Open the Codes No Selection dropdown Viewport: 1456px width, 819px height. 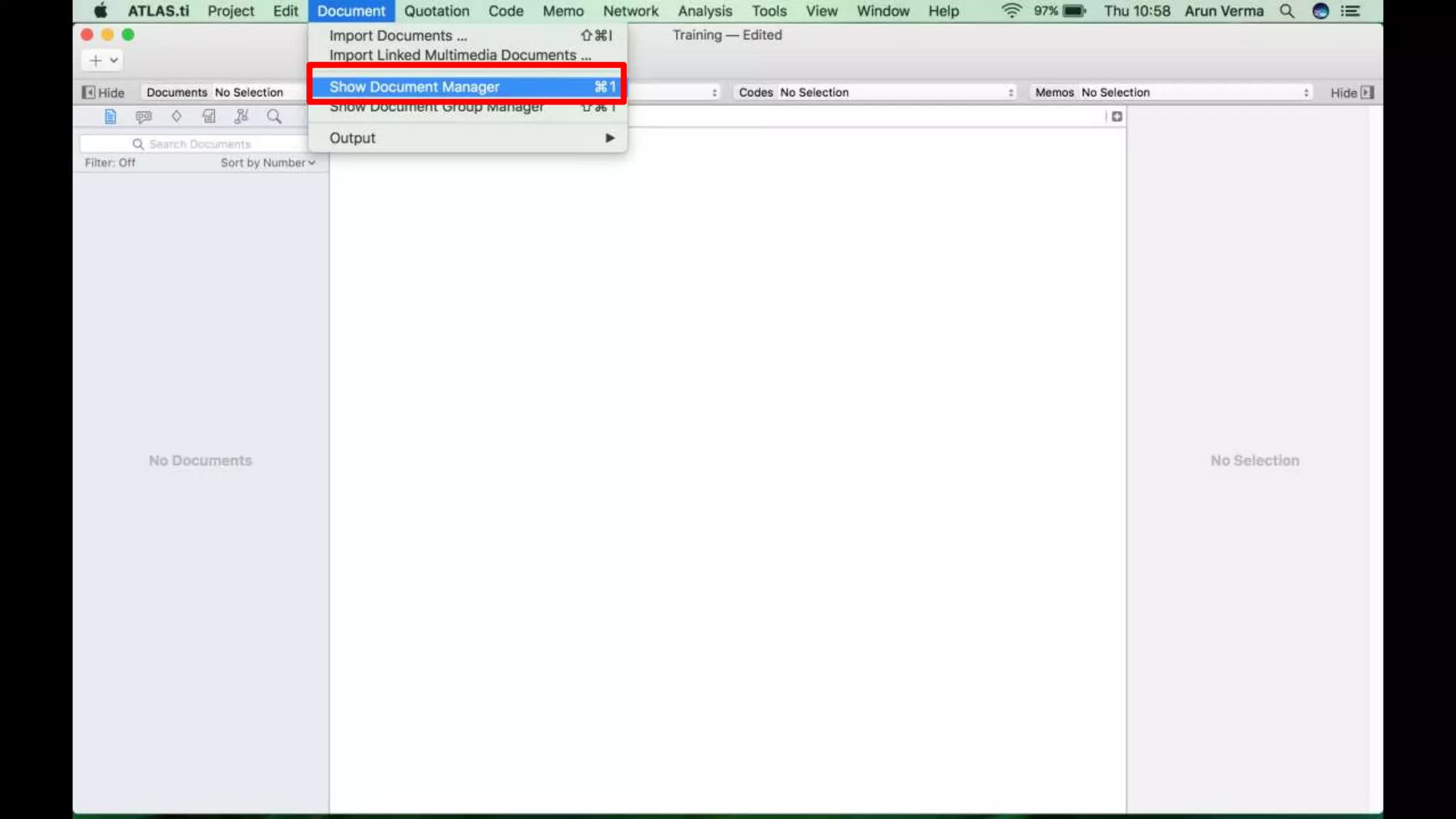pyautogui.click(x=876, y=92)
